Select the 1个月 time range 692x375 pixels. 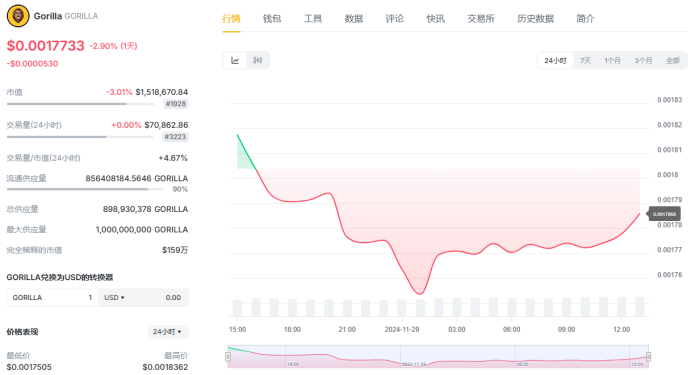point(613,60)
